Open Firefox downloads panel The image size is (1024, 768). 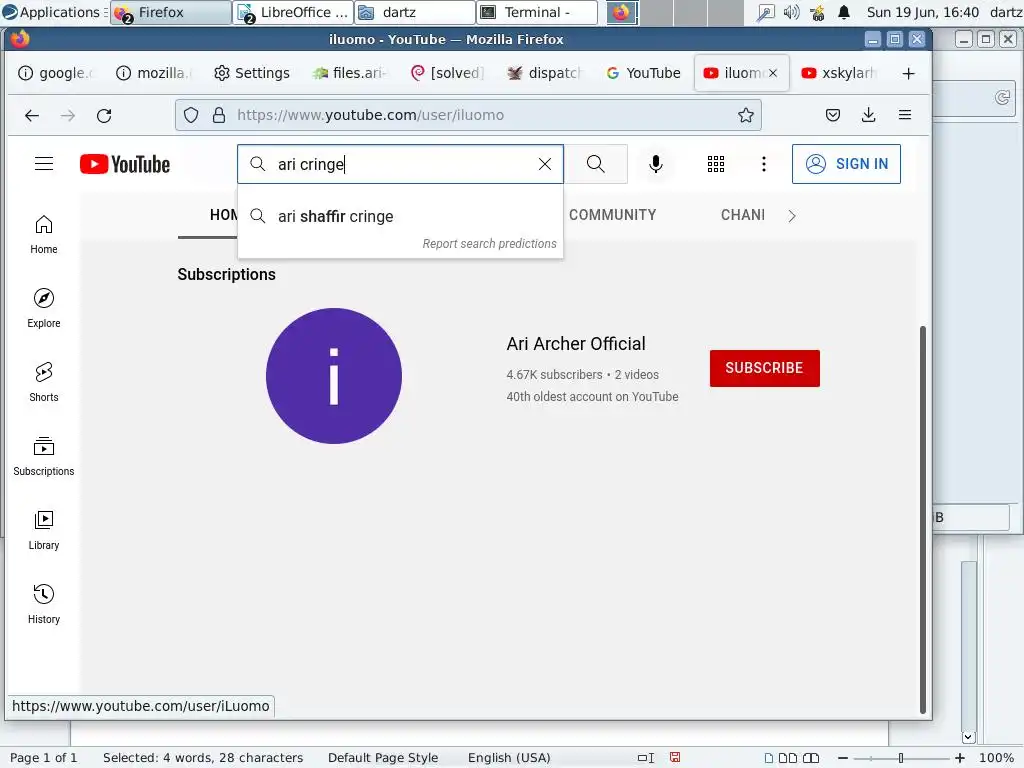click(x=869, y=116)
